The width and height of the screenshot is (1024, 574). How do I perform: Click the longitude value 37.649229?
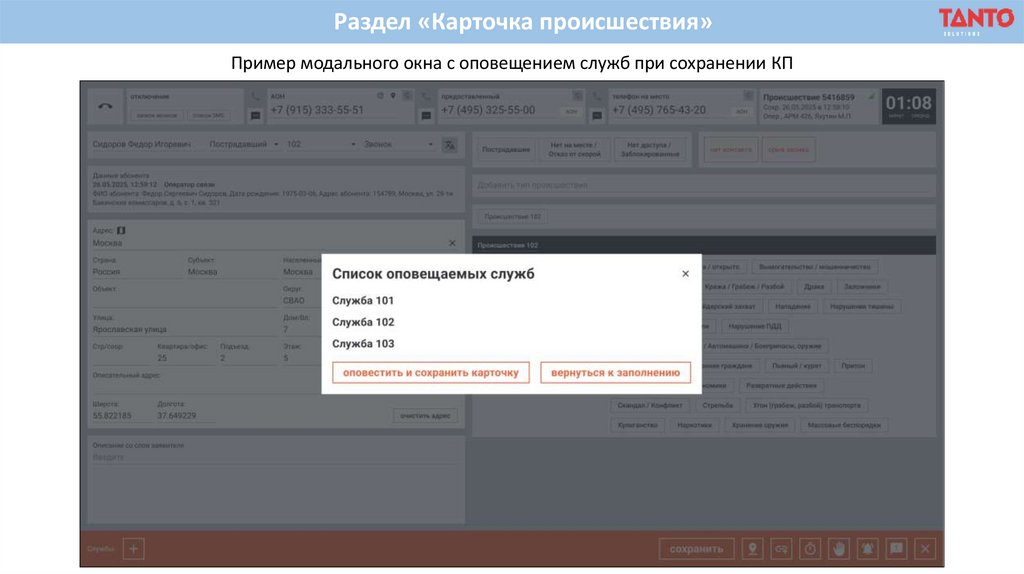176,415
